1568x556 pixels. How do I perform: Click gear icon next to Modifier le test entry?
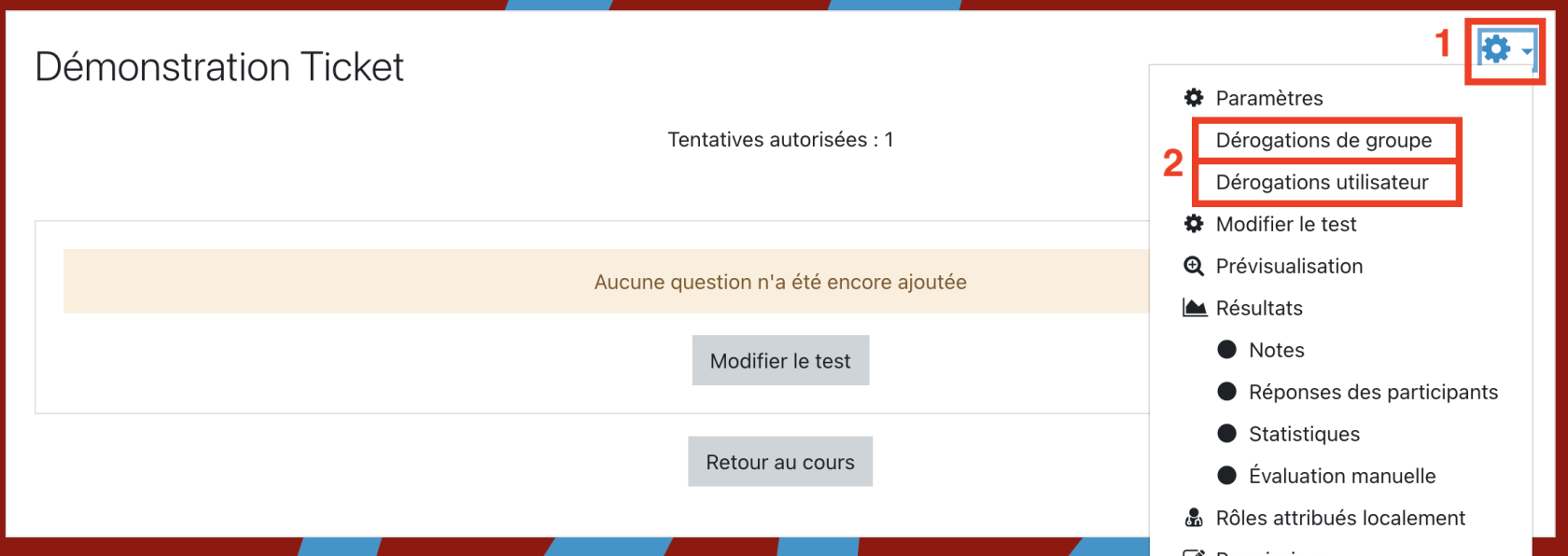coord(1194,224)
